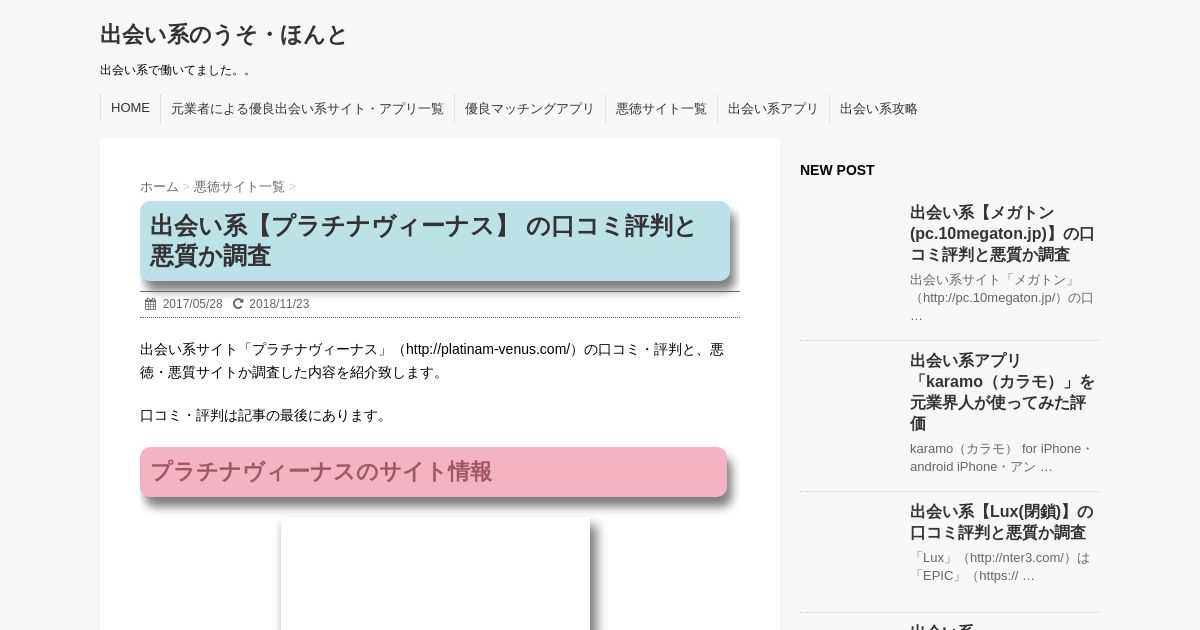Select the 優良マッチングアプリ menu item
This screenshot has height=630, width=1200.
point(529,109)
